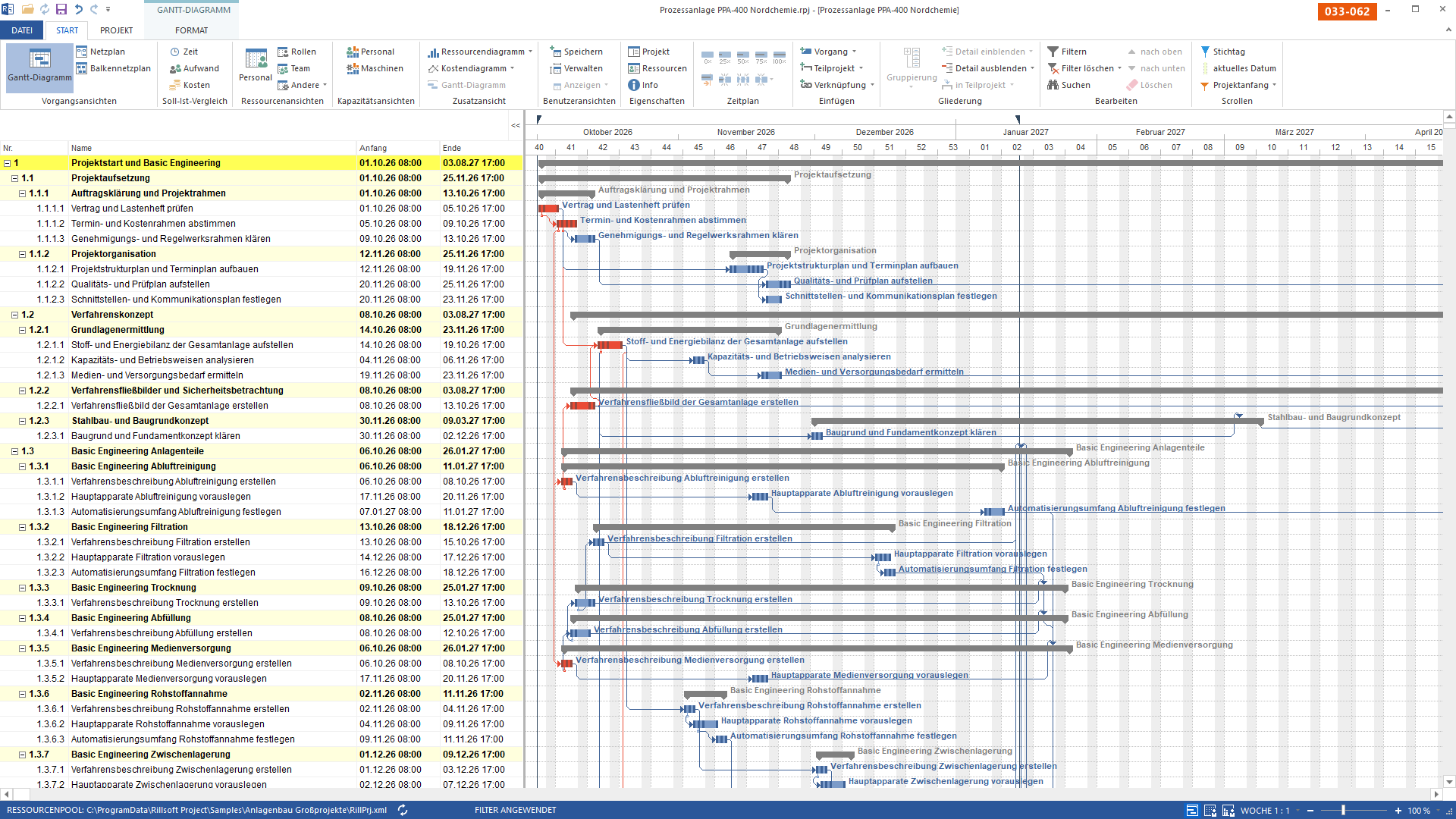
Task: Click Verwalten user views
Action: tap(576, 68)
